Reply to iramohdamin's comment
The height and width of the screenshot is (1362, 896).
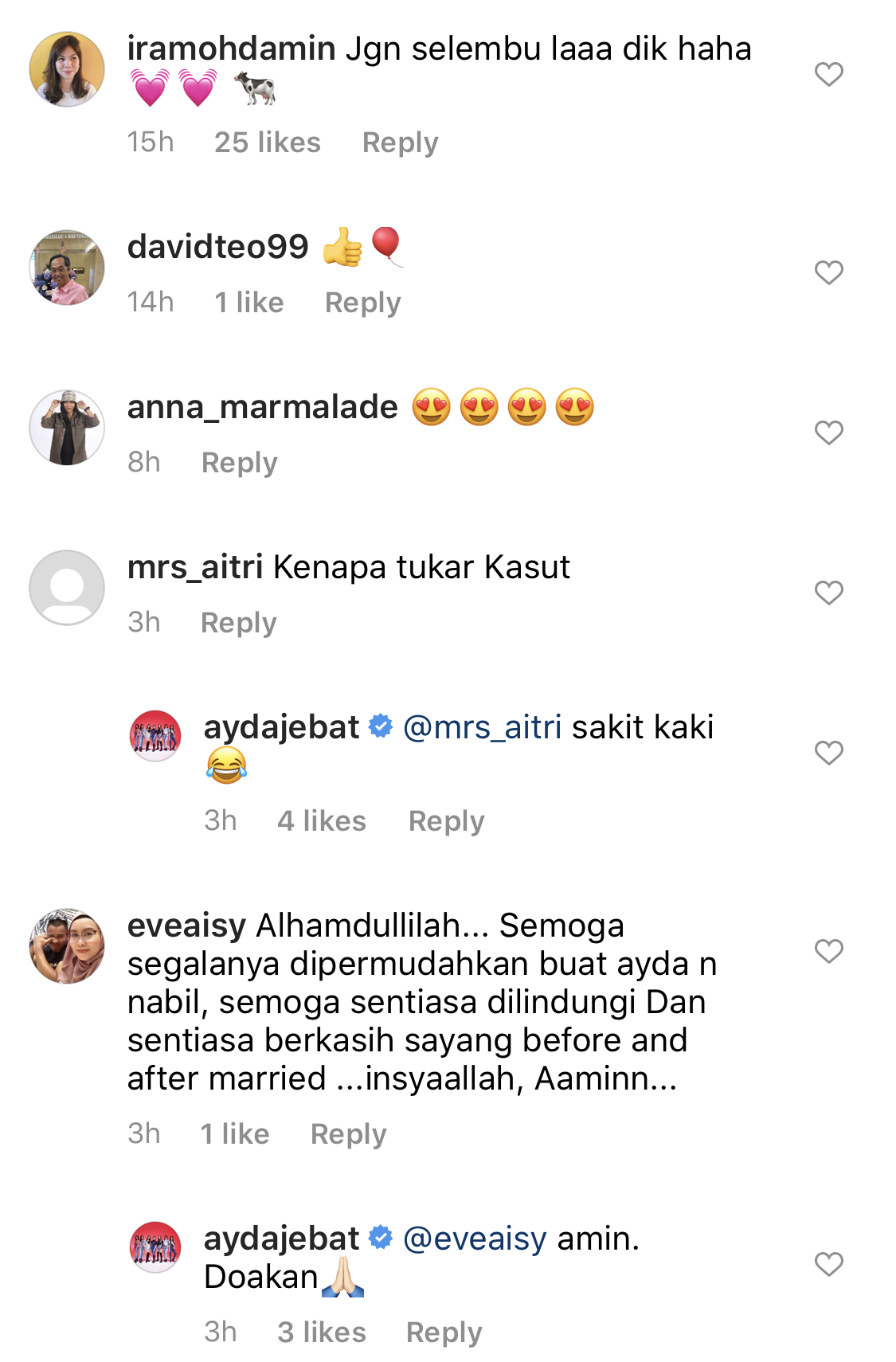(400, 143)
